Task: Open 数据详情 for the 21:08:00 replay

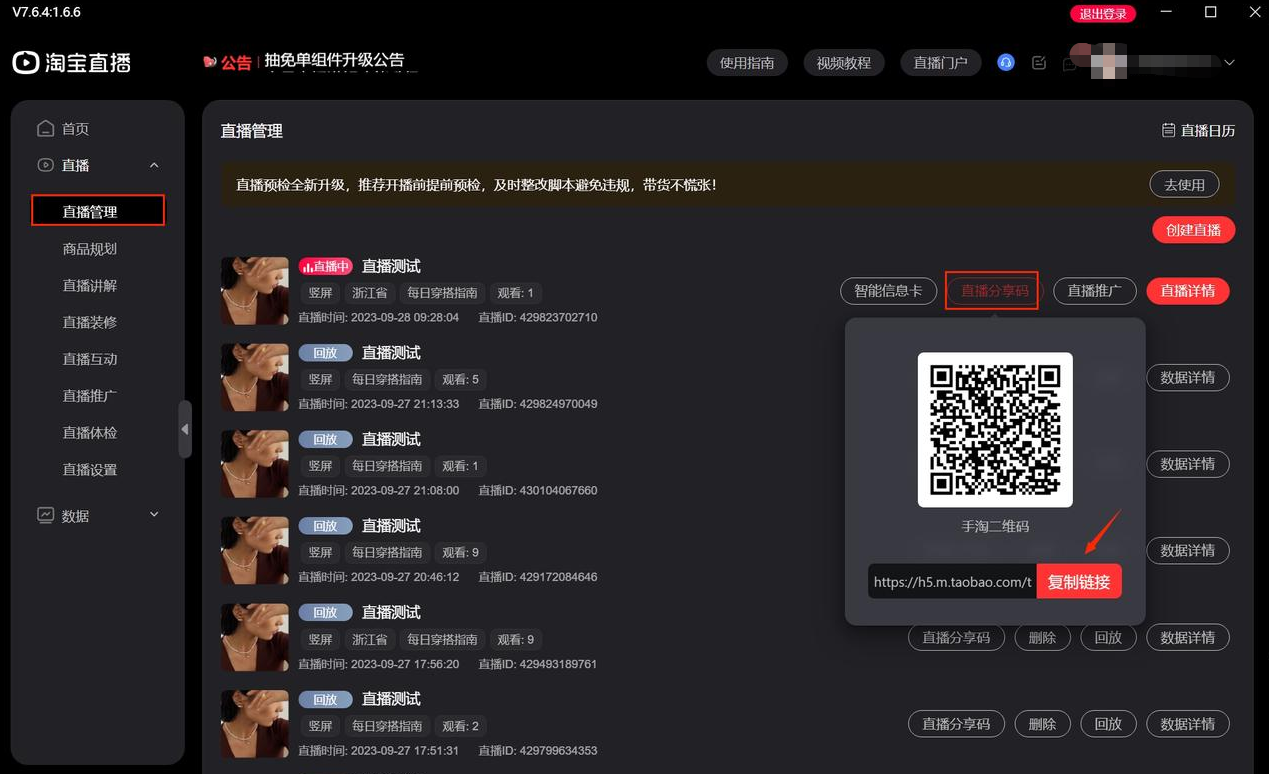Action: [1188, 464]
